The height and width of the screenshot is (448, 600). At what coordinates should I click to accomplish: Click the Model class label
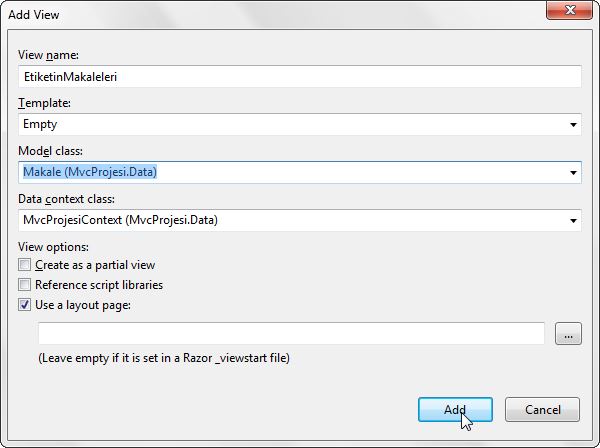point(53,150)
